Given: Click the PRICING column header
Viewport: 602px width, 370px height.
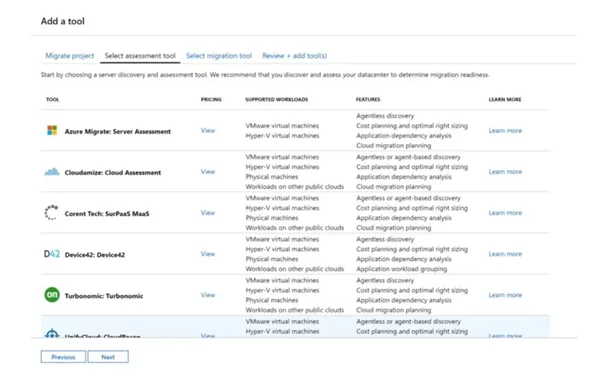Looking at the screenshot, I should coord(211,99).
